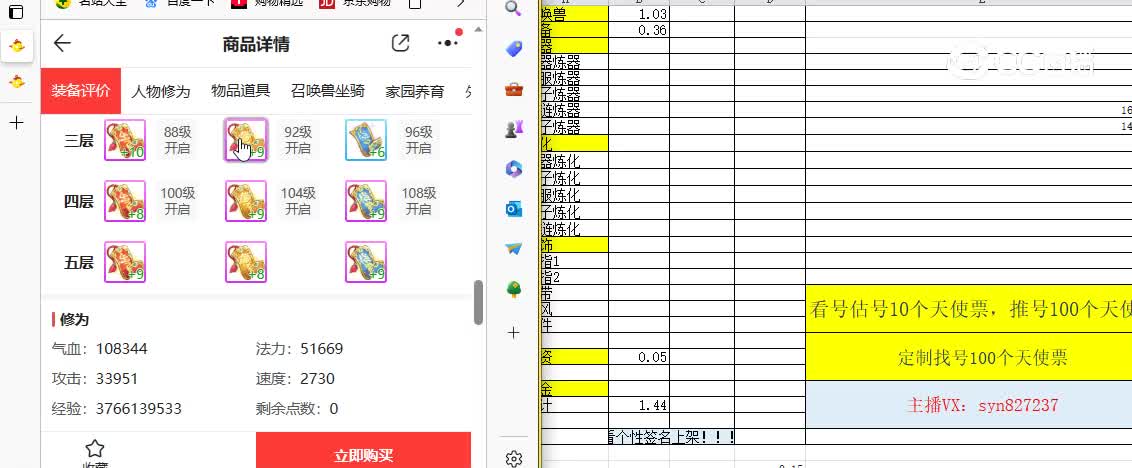Select 三层 red +10 item thumbnail

[125, 140]
